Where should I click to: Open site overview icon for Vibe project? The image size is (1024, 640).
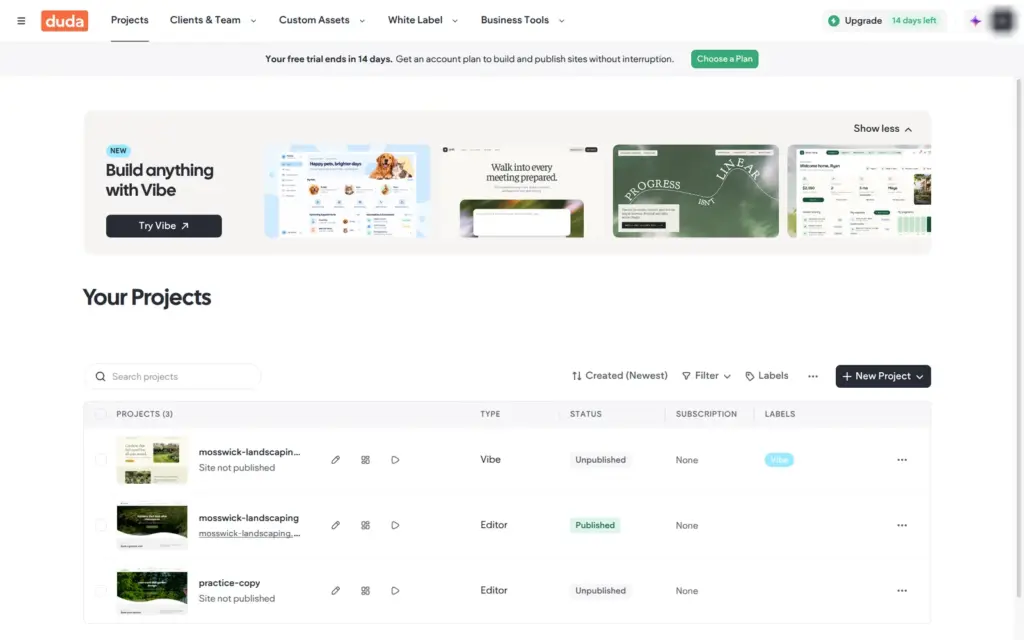click(x=365, y=460)
